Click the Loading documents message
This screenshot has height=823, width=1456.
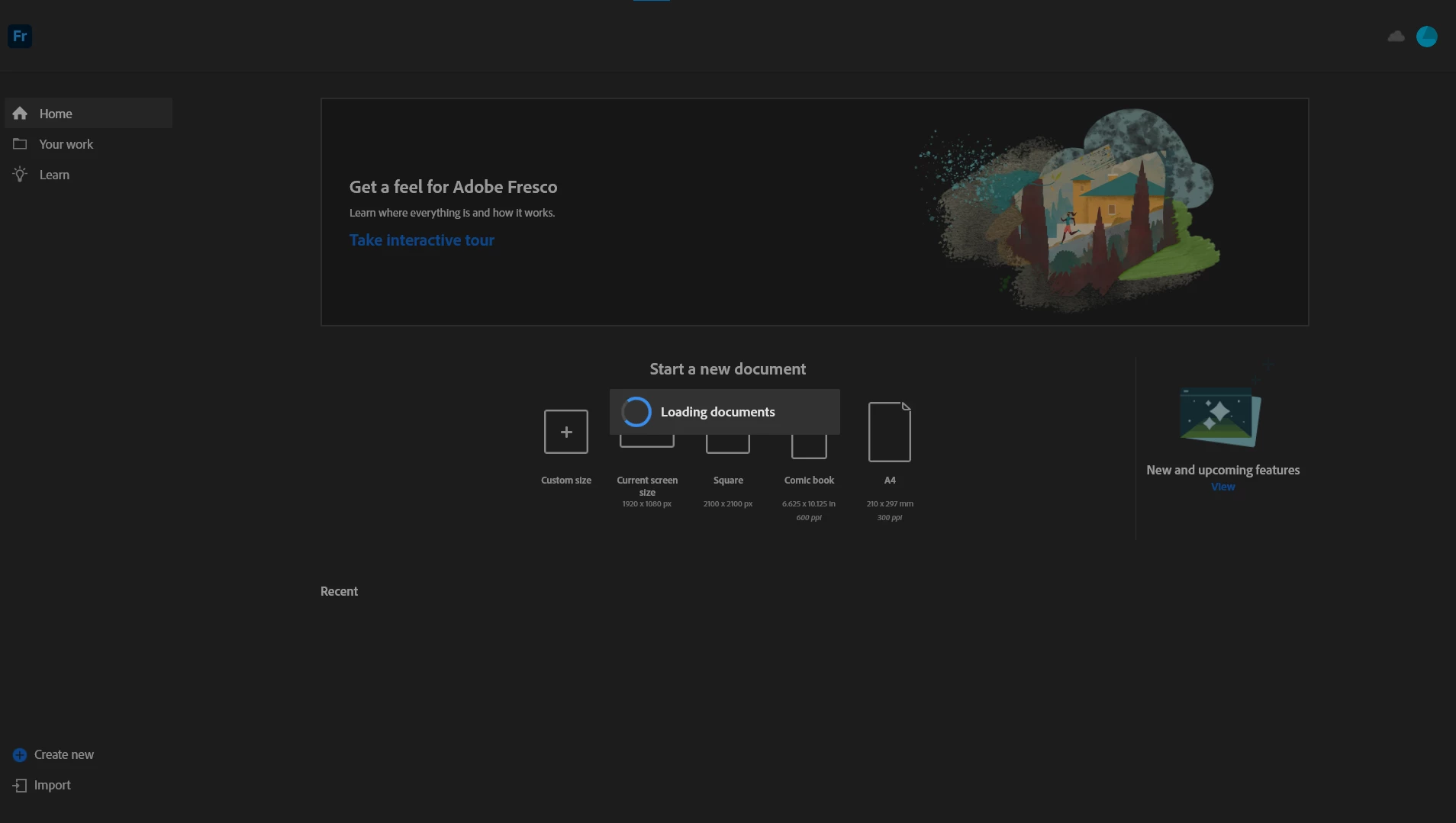[717, 412]
